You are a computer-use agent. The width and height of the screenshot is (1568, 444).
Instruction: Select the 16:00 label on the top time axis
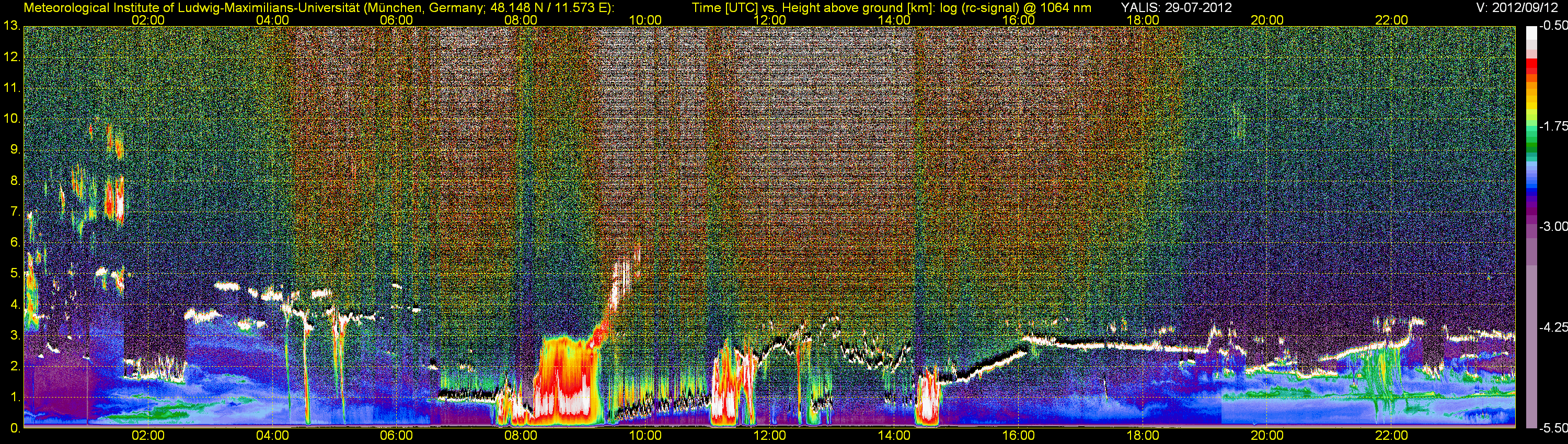click(1018, 20)
